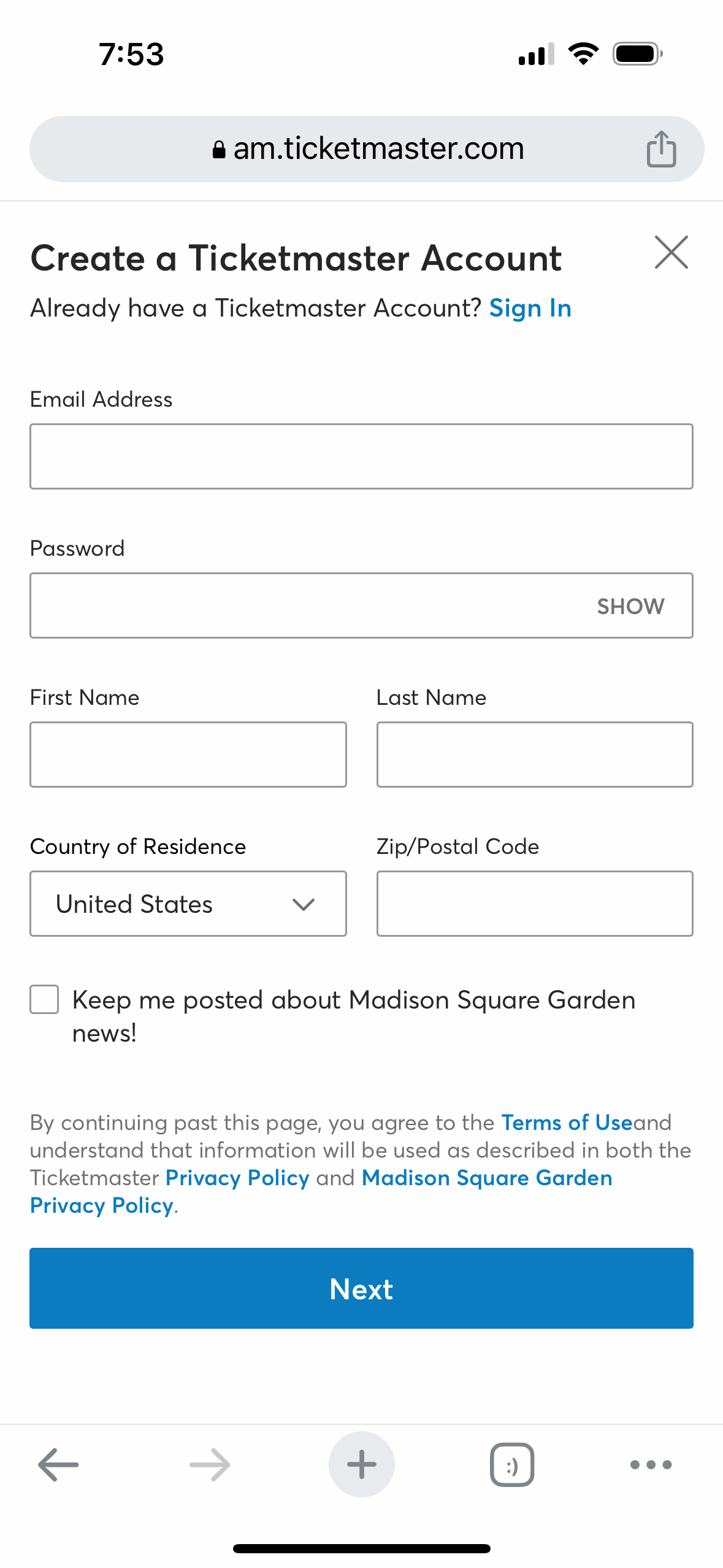Open Madison Square Garden Privacy Policy
The height and width of the screenshot is (1568, 723).
click(x=487, y=1178)
